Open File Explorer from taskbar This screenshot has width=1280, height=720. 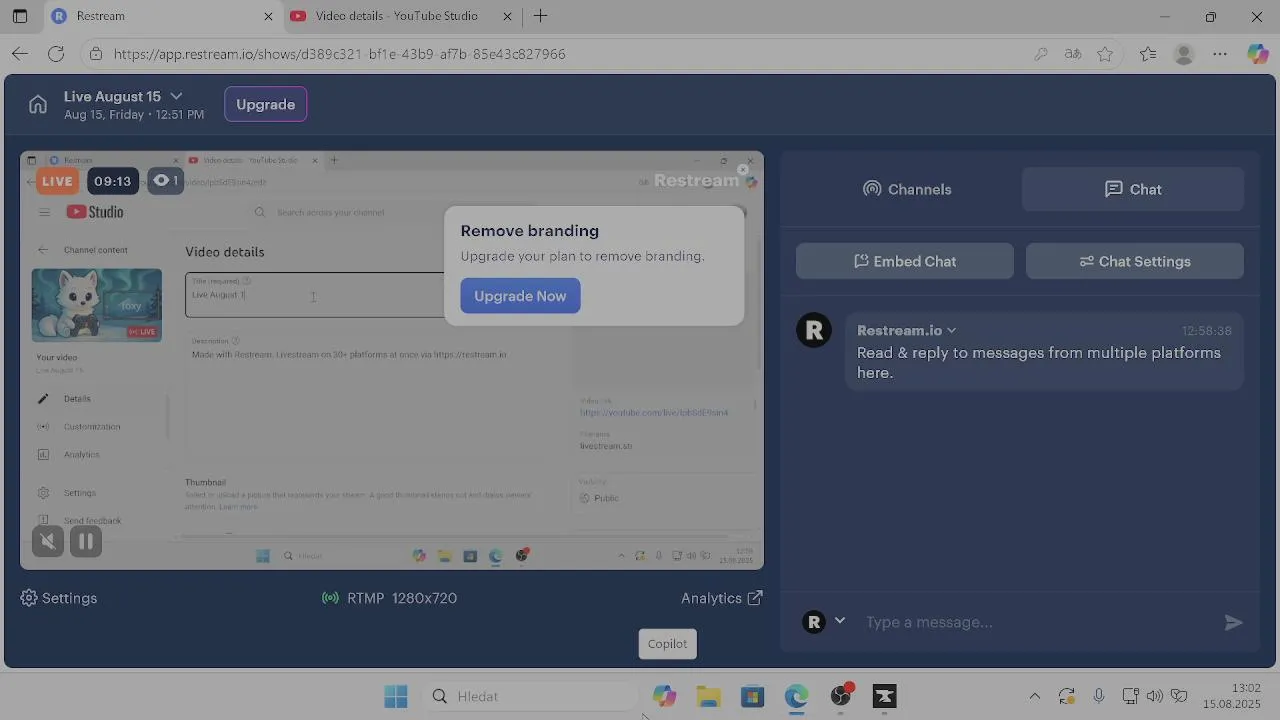[709, 696]
